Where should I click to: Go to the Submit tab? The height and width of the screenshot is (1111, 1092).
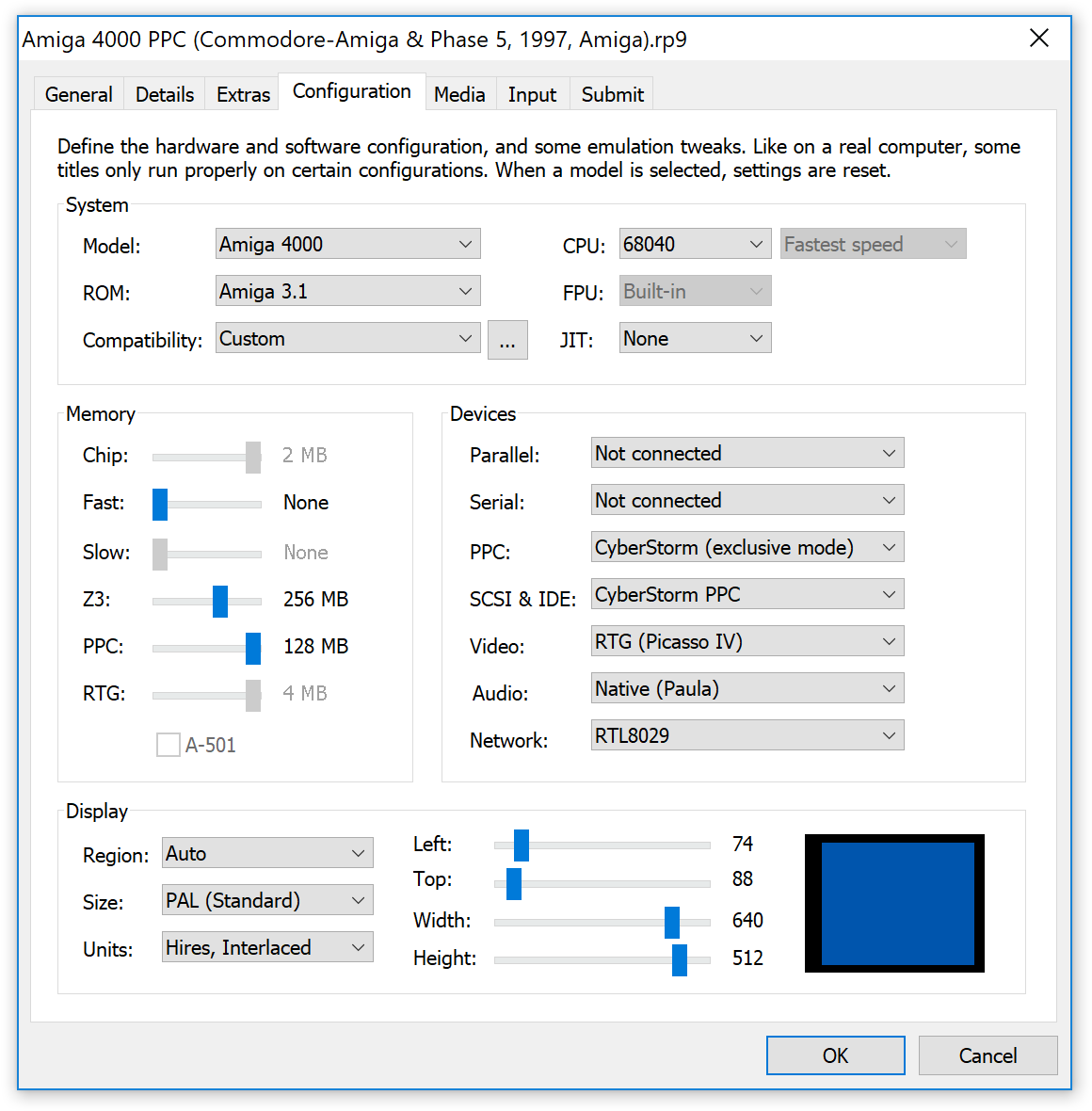pos(612,94)
